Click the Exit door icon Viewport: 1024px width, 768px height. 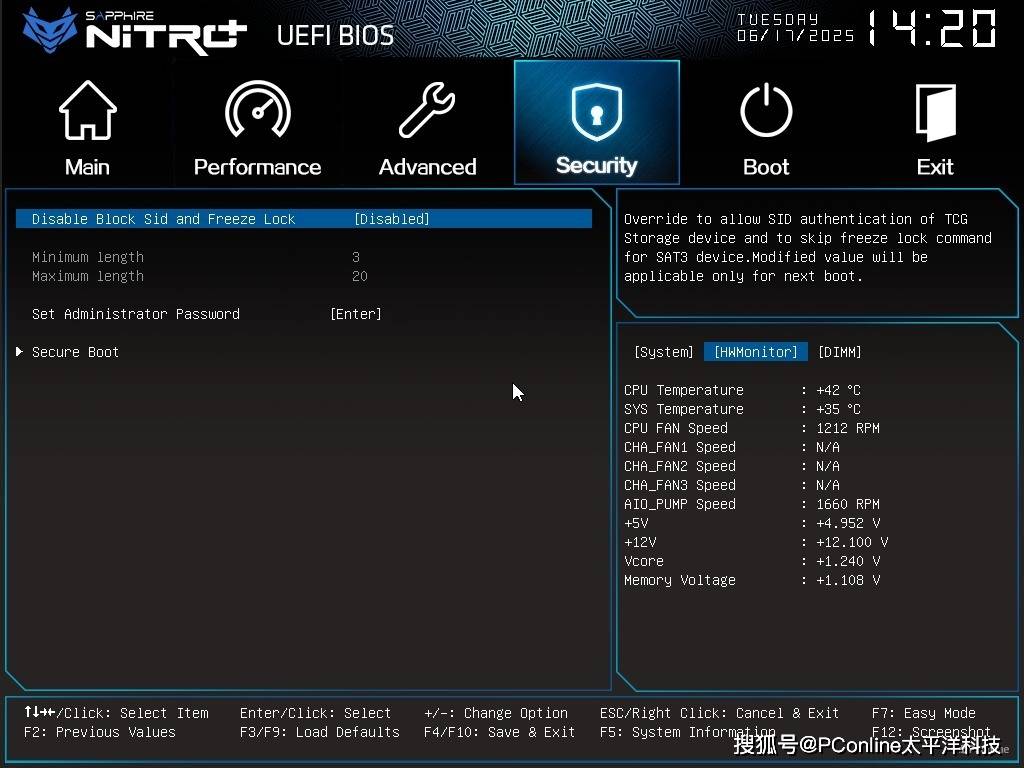coord(935,111)
